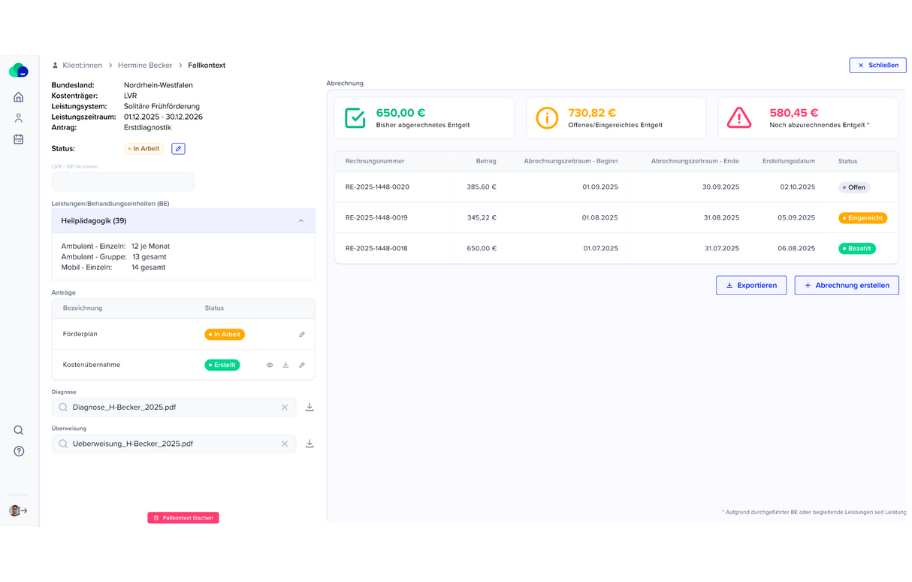The height and width of the screenshot is (582, 912).
Task: Open the help question mark icon
Action: coord(18,452)
